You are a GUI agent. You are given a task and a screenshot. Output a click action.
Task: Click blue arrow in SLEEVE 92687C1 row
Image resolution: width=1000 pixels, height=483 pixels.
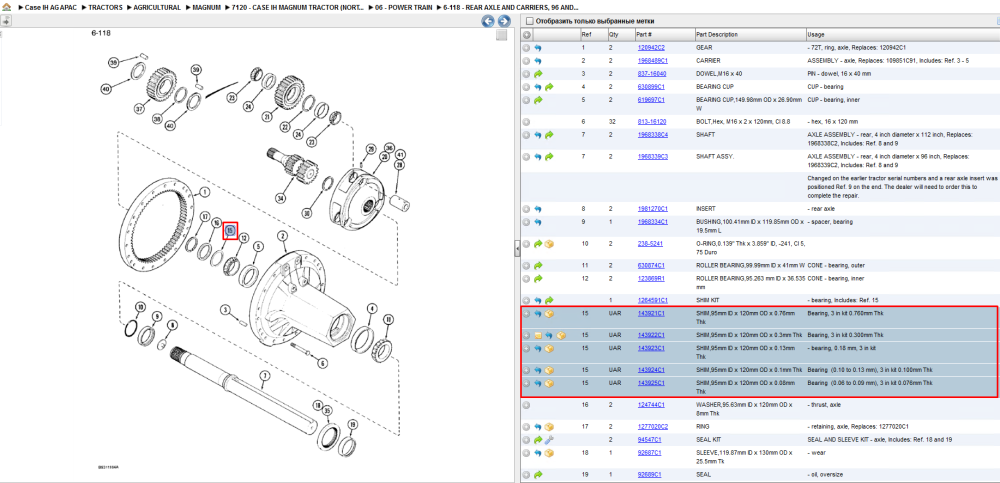538,453
